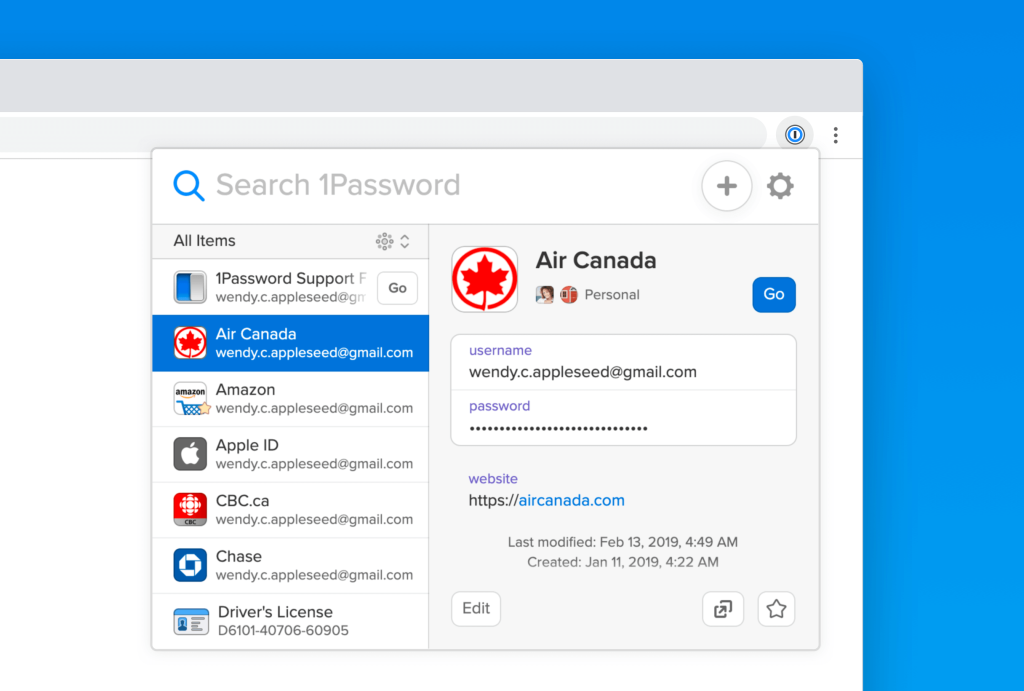Click the blue Go button for Air Canada
1024x691 pixels.
point(774,295)
